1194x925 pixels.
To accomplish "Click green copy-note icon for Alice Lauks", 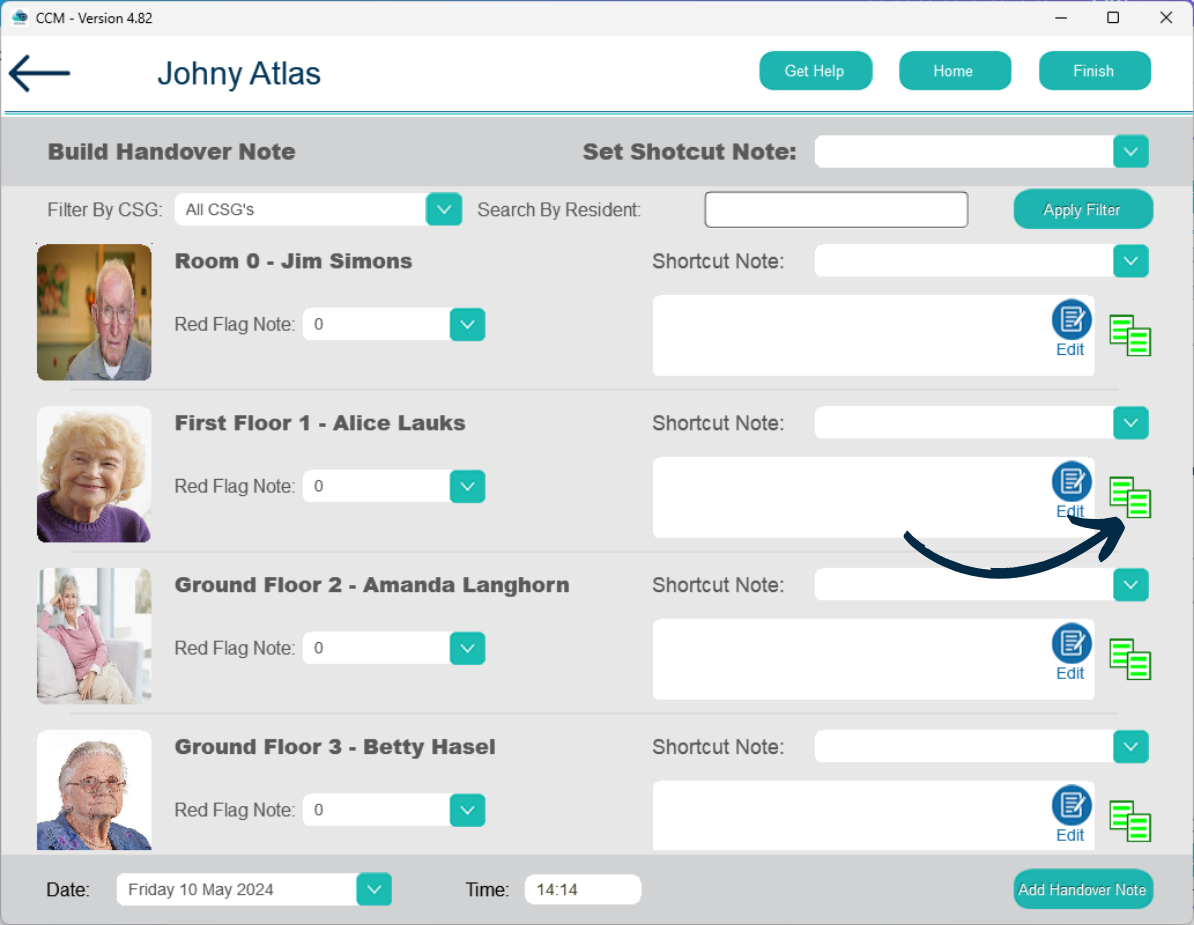I will (1130, 498).
